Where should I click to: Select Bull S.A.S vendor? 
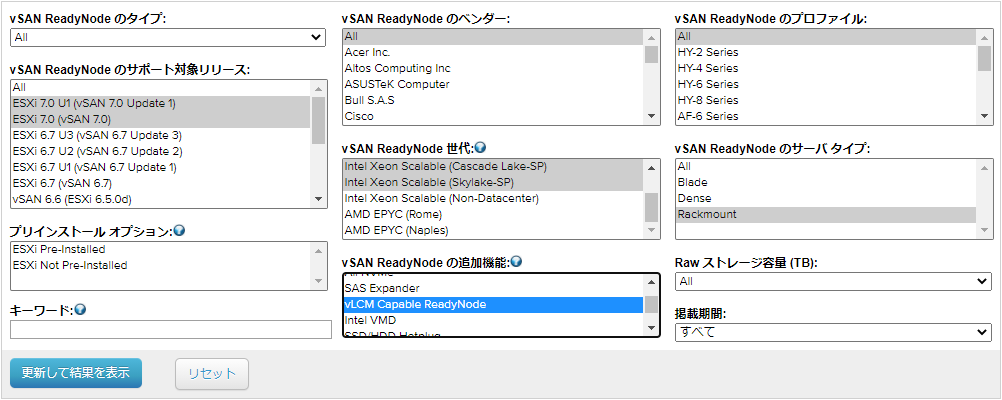pyautogui.click(x=493, y=100)
